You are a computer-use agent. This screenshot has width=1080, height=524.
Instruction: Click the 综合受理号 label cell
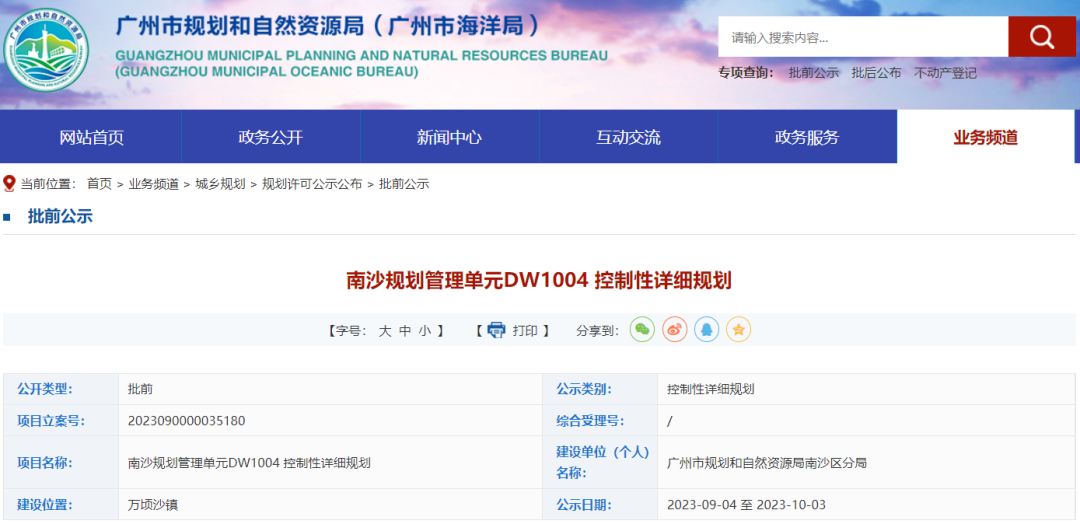(600, 421)
